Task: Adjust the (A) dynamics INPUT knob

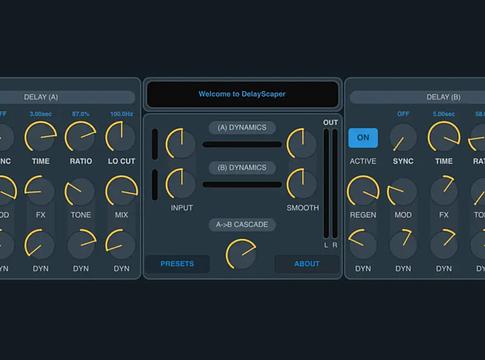Action: click(180, 144)
